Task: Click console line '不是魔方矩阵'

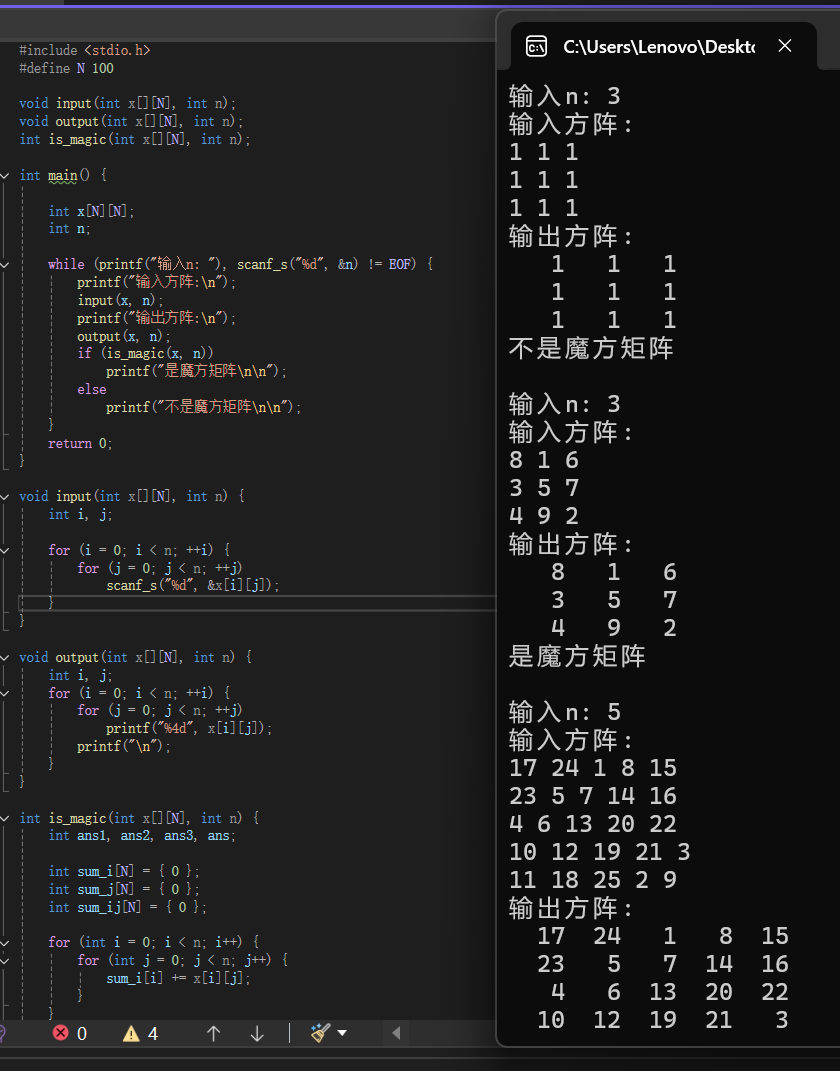Action: (591, 348)
